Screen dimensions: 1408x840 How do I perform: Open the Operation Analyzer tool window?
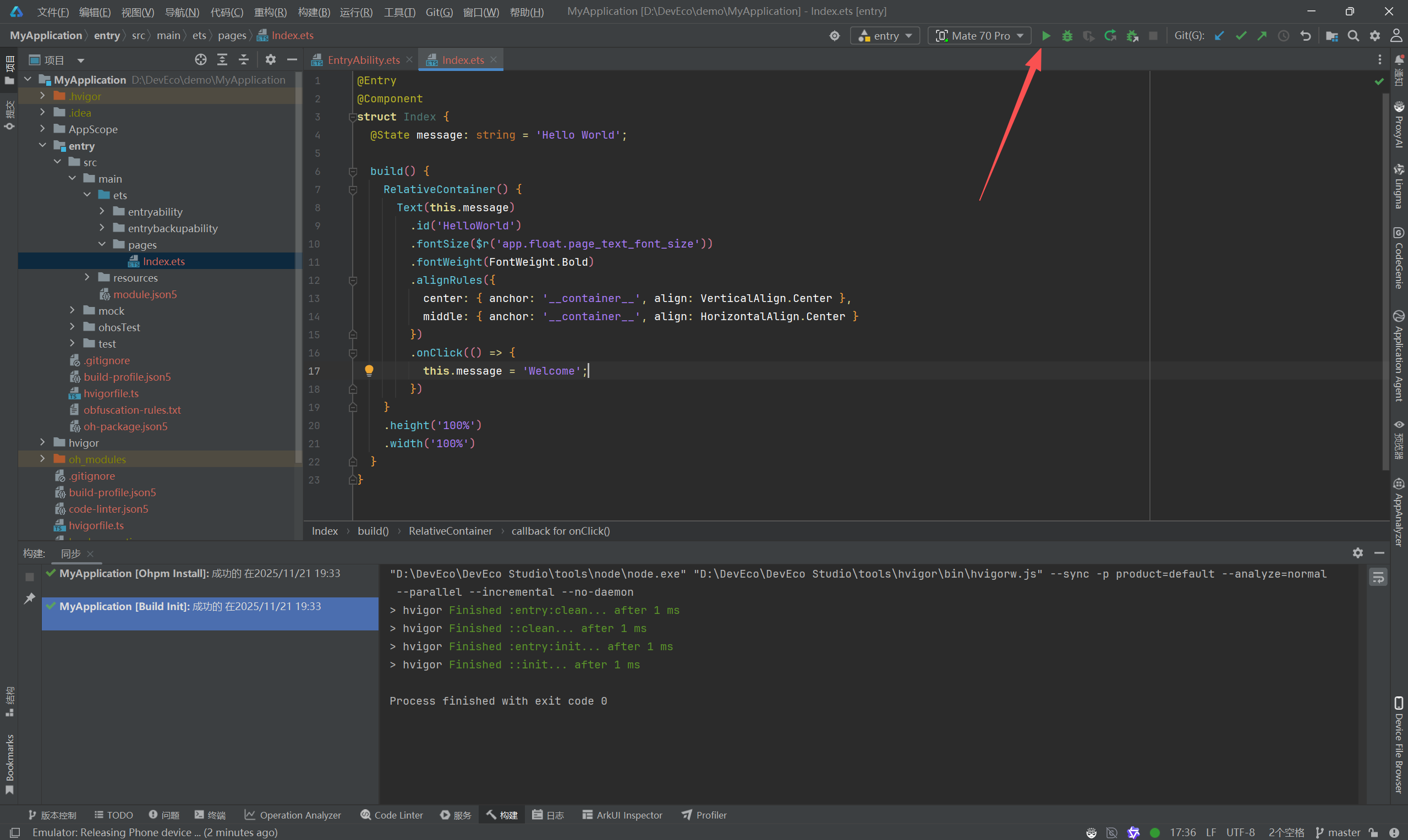[293, 815]
